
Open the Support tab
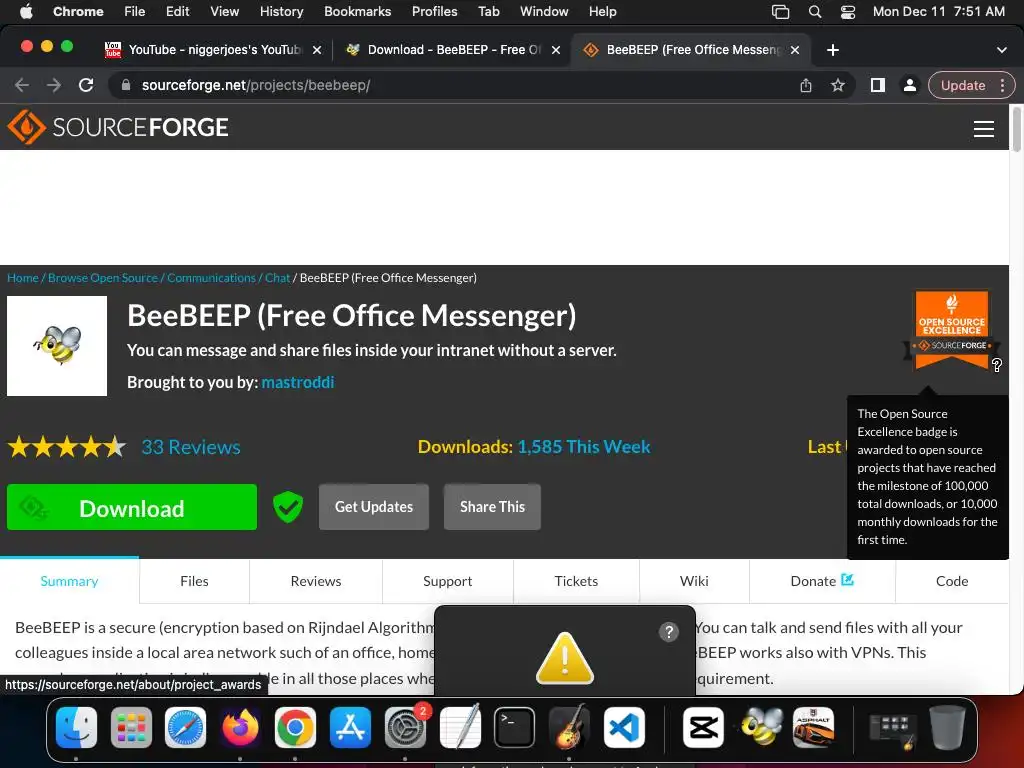pyautogui.click(x=447, y=581)
